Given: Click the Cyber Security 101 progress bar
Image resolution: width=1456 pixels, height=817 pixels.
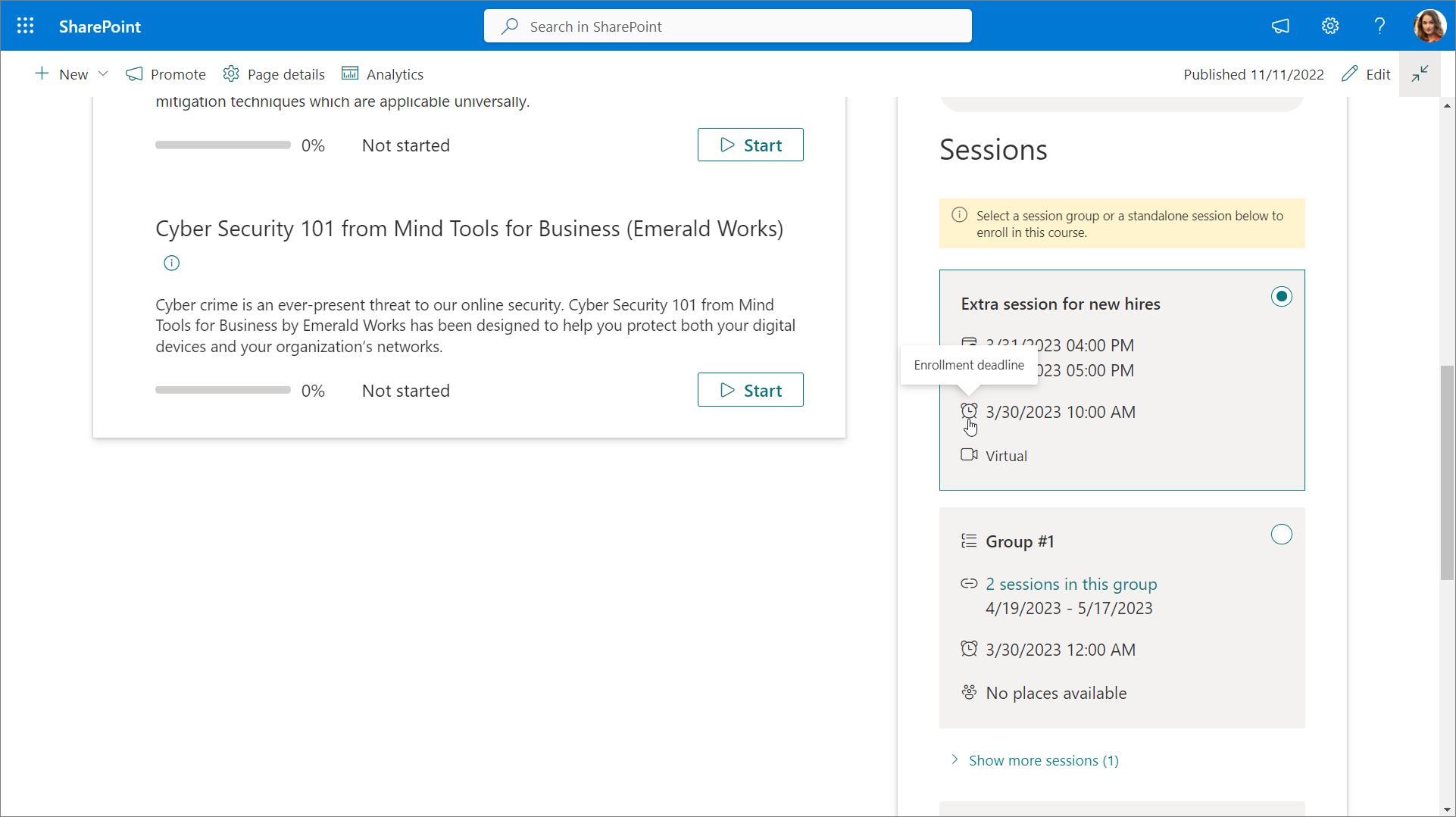Looking at the screenshot, I should click(x=223, y=391).
